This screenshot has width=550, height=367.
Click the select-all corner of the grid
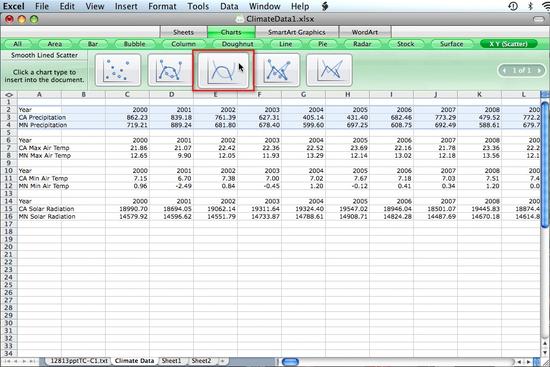click(9, 95)
